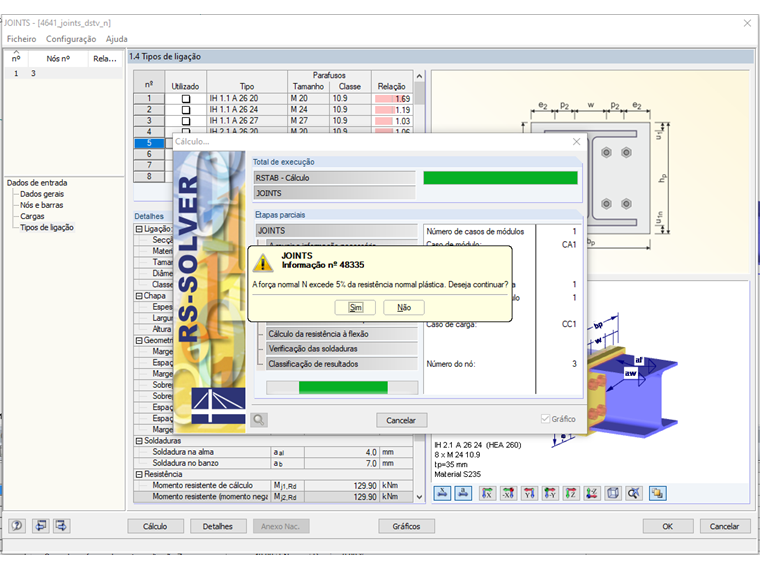760x570 pixels.
Task: Set view against X direction
Action: [x=508, y=493]
